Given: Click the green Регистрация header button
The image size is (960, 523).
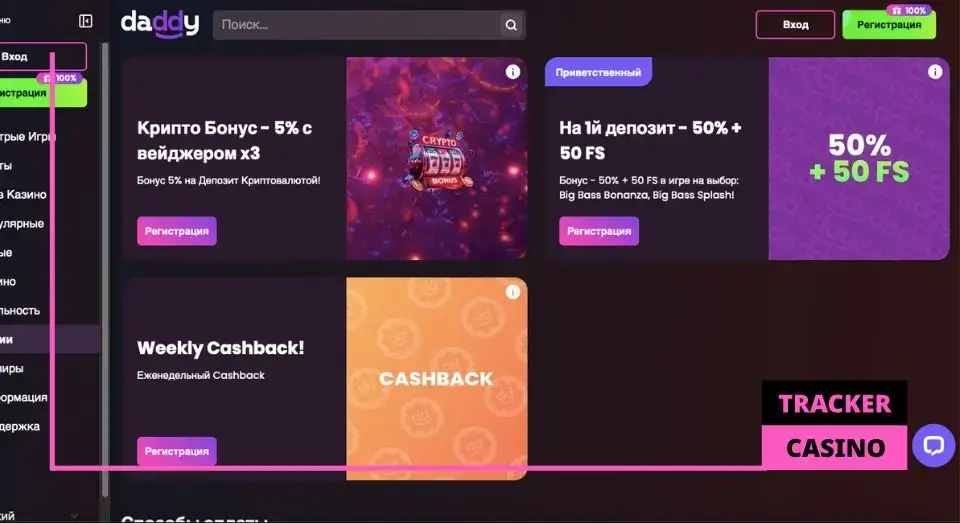Looking at the screenshot, I should tap(889, 25).
